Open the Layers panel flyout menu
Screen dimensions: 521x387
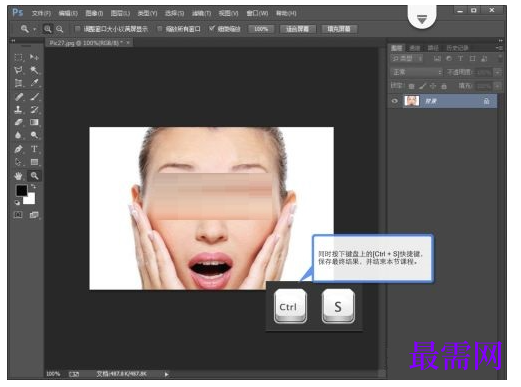pos(499,48)
